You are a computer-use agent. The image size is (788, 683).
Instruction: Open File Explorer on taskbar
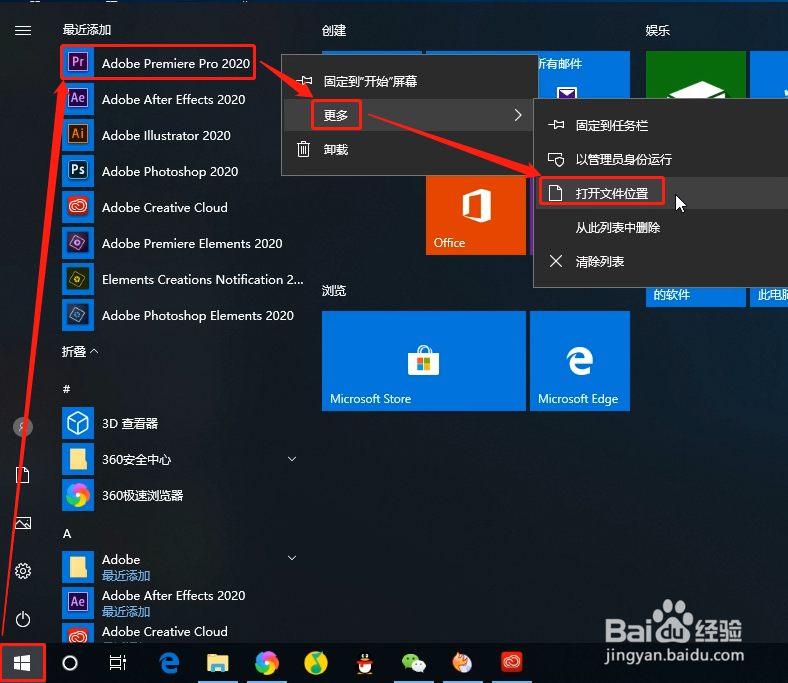218,663
